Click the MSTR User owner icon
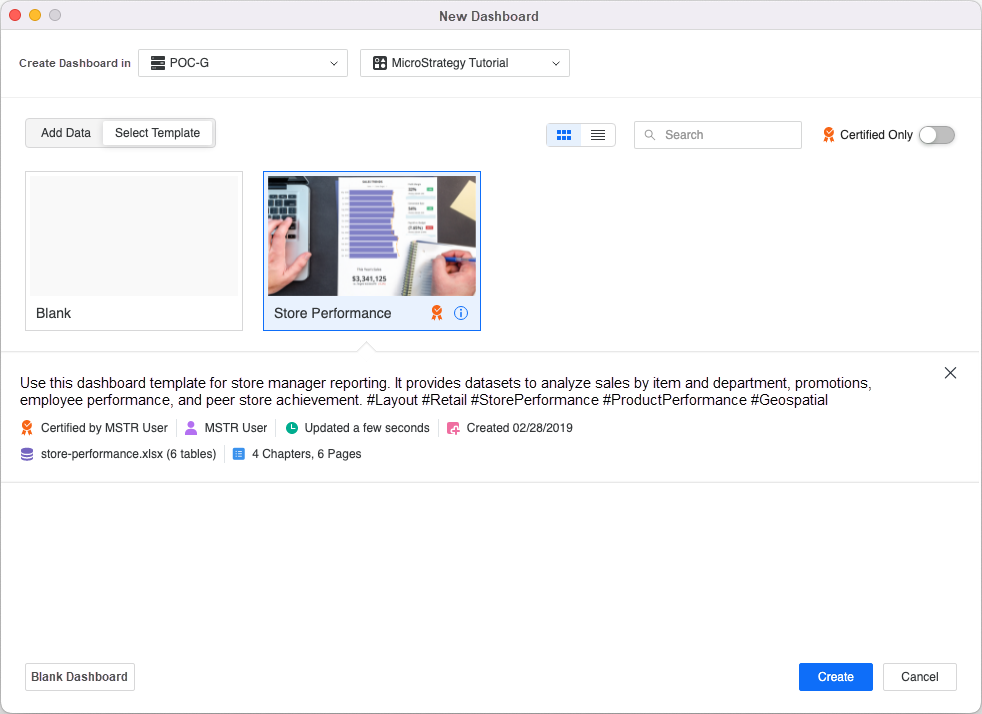 click(191, 428)
